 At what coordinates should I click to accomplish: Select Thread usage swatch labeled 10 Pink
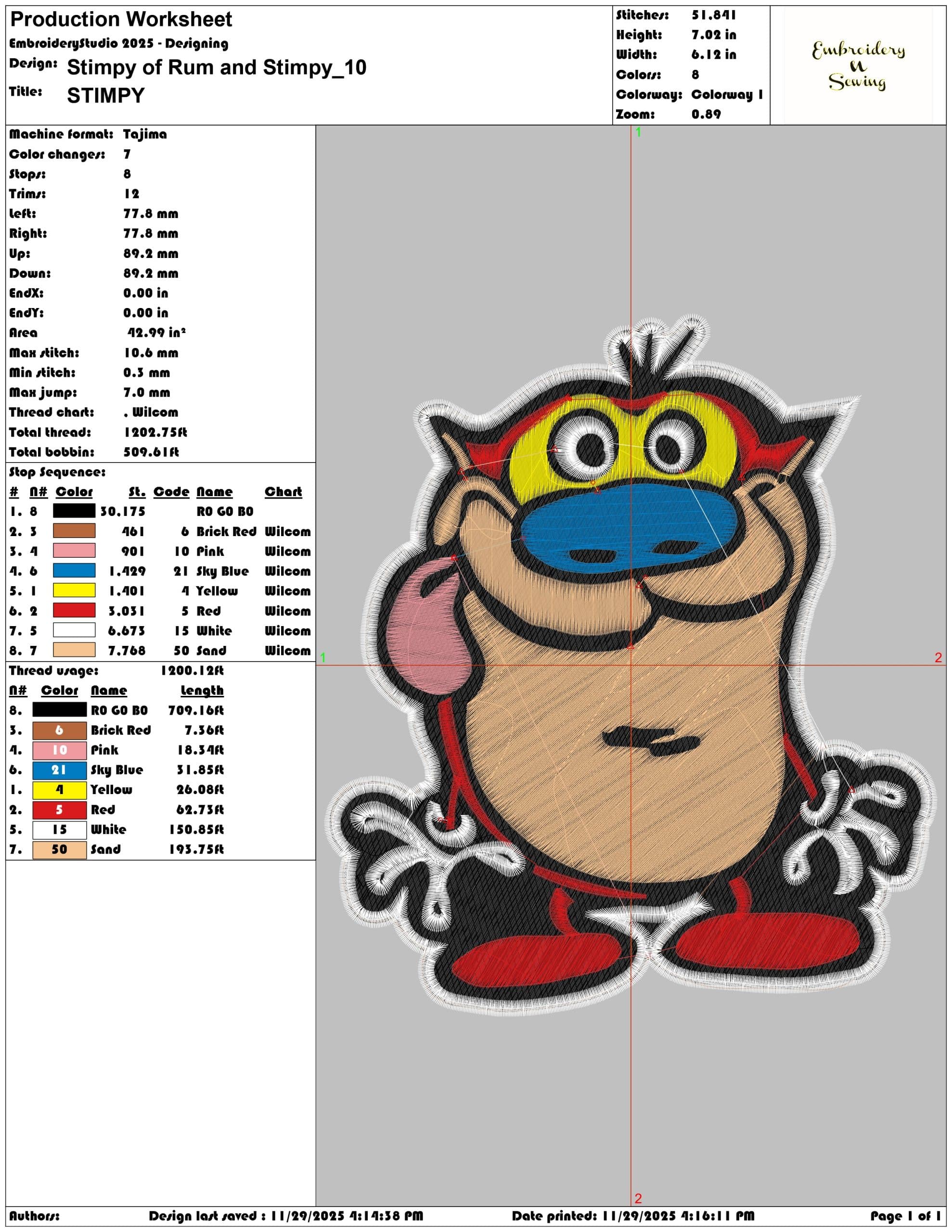point(59,750)
